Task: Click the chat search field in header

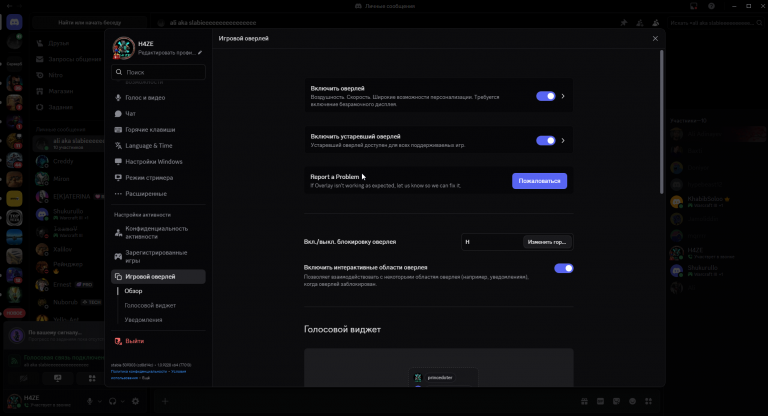Action: 716,23
